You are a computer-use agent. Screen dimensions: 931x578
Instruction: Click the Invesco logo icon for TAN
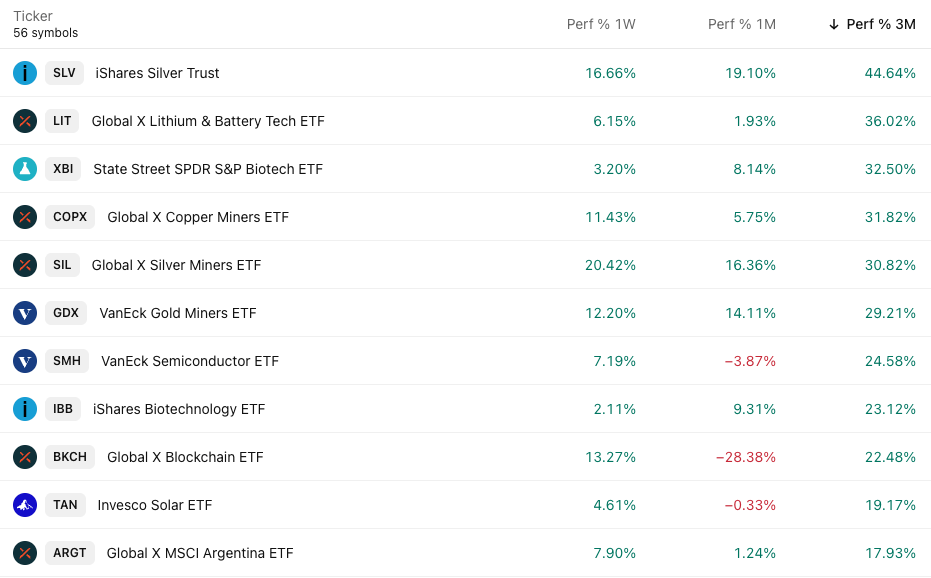tap(25, 505)
